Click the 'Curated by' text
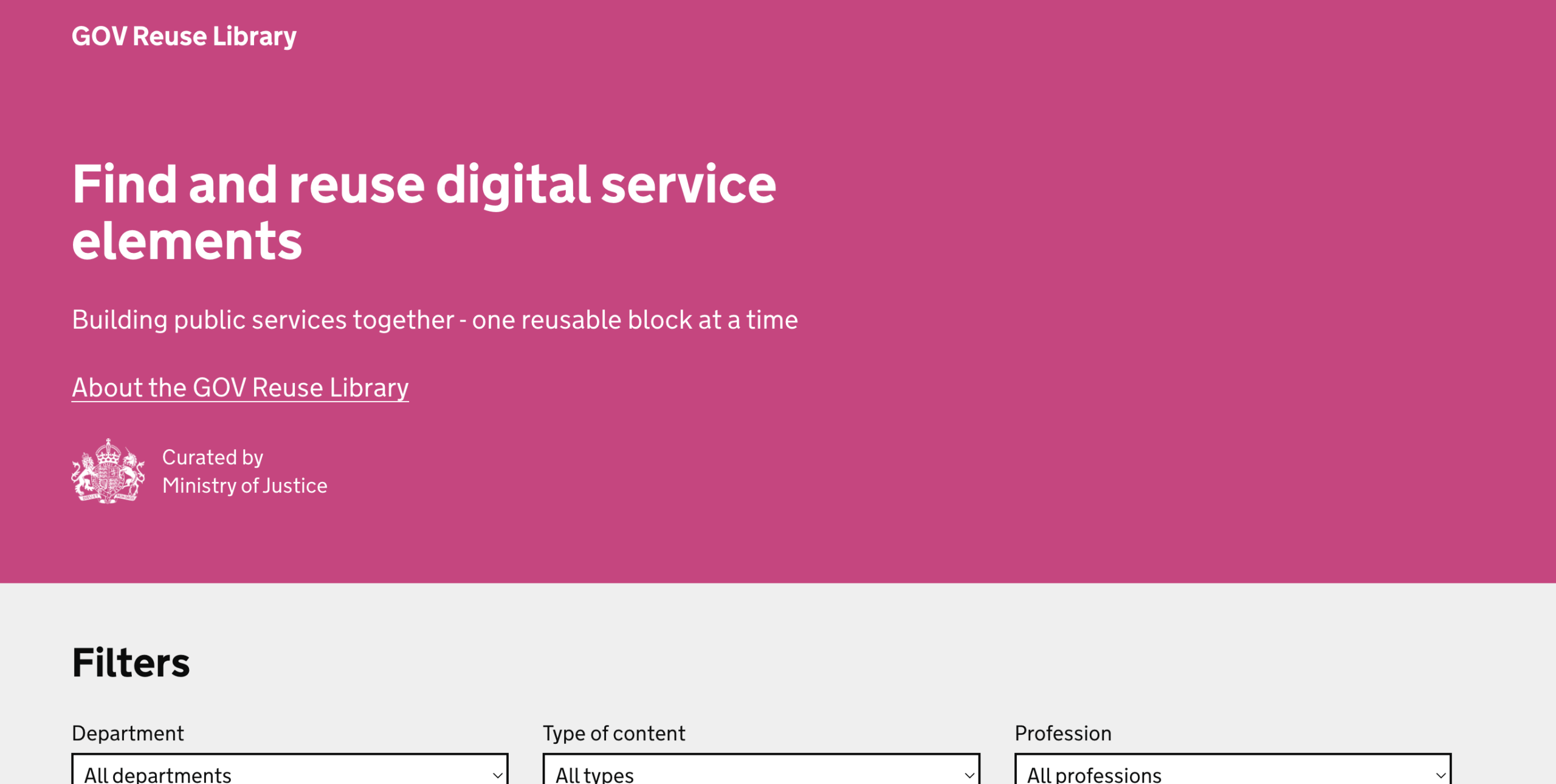Image resolution: width=1556 pixels, height=784 pixels. coord(213,457)
